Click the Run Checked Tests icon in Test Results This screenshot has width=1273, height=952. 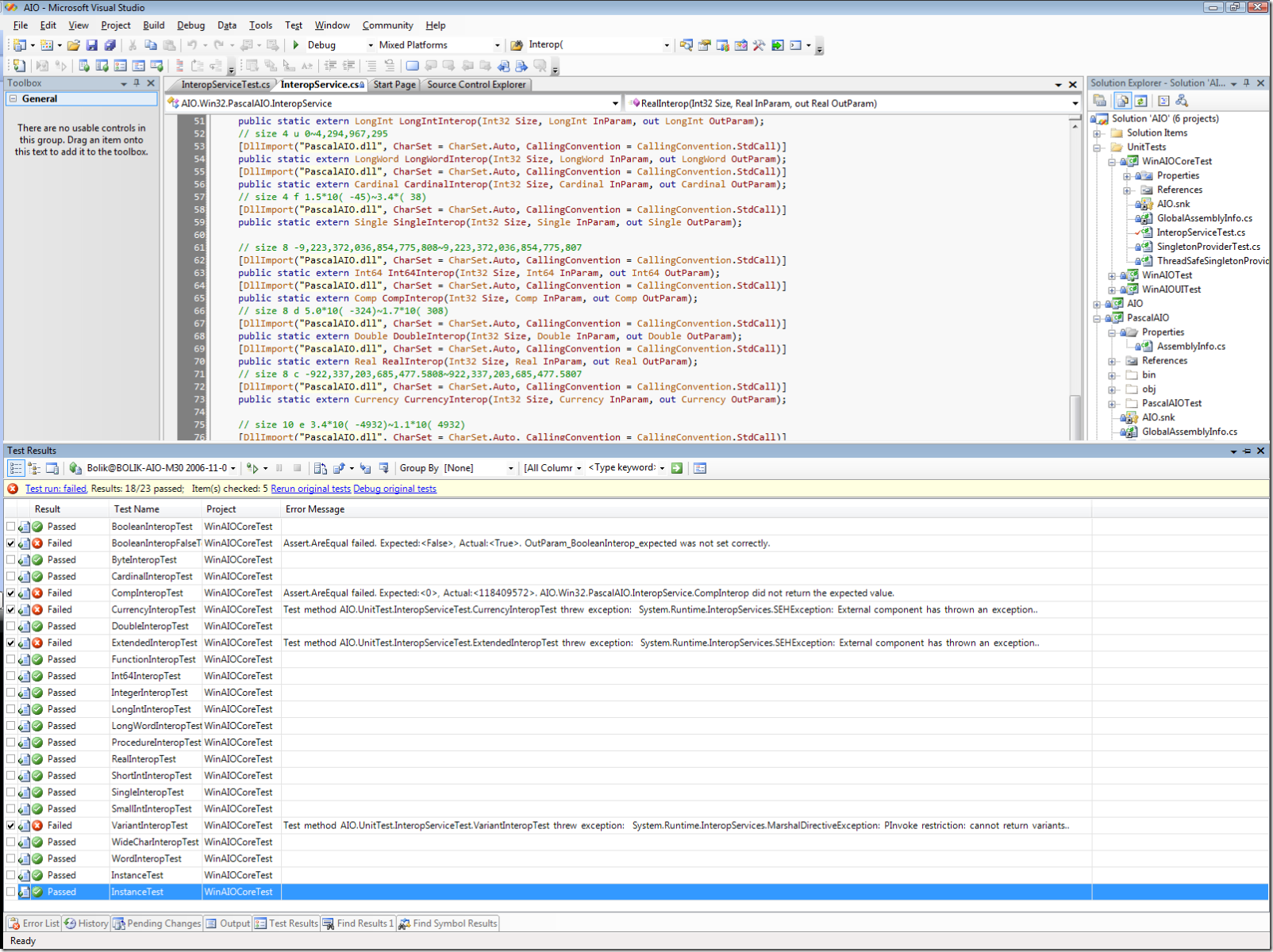[252, 468]
